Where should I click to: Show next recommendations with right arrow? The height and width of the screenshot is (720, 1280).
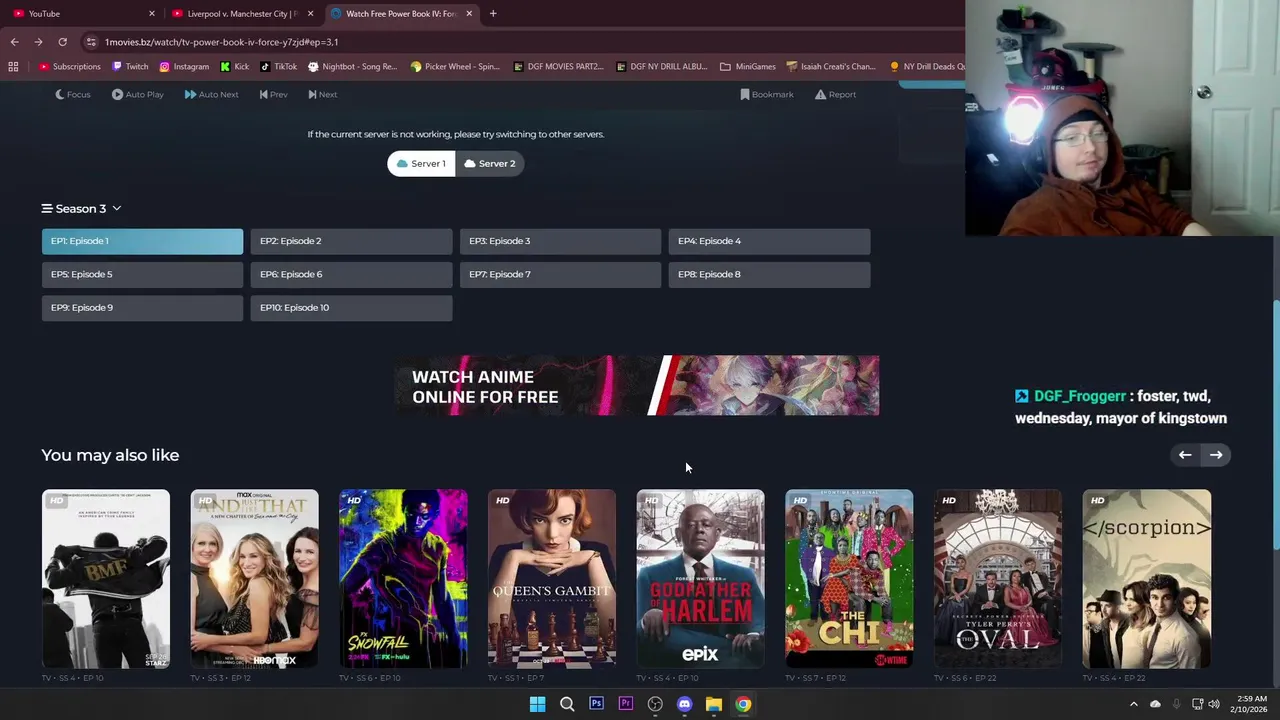1216,455
